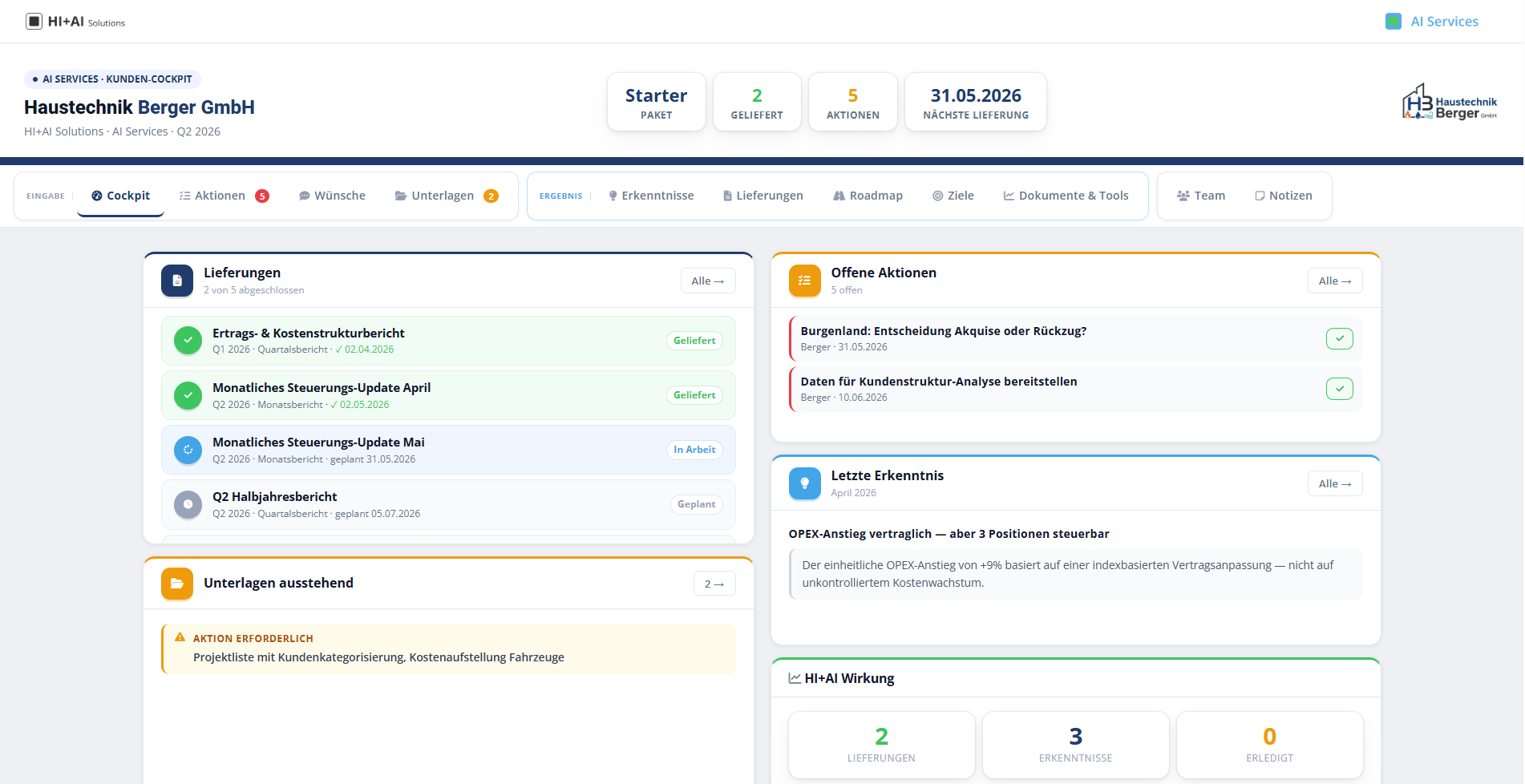Click the Geplant status badge
Image resolution: width=1525 pixels, height=784 pixels.
696,504
